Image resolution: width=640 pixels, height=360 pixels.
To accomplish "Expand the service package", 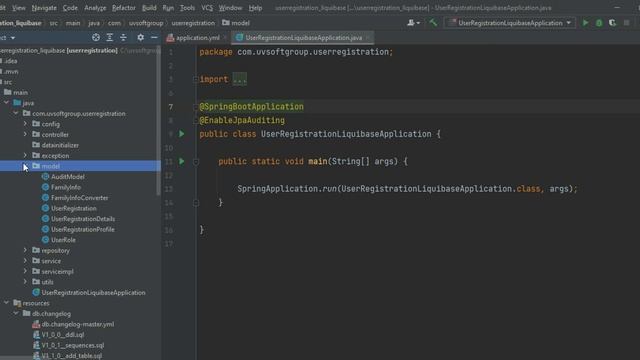I will [x=25, y=261].
